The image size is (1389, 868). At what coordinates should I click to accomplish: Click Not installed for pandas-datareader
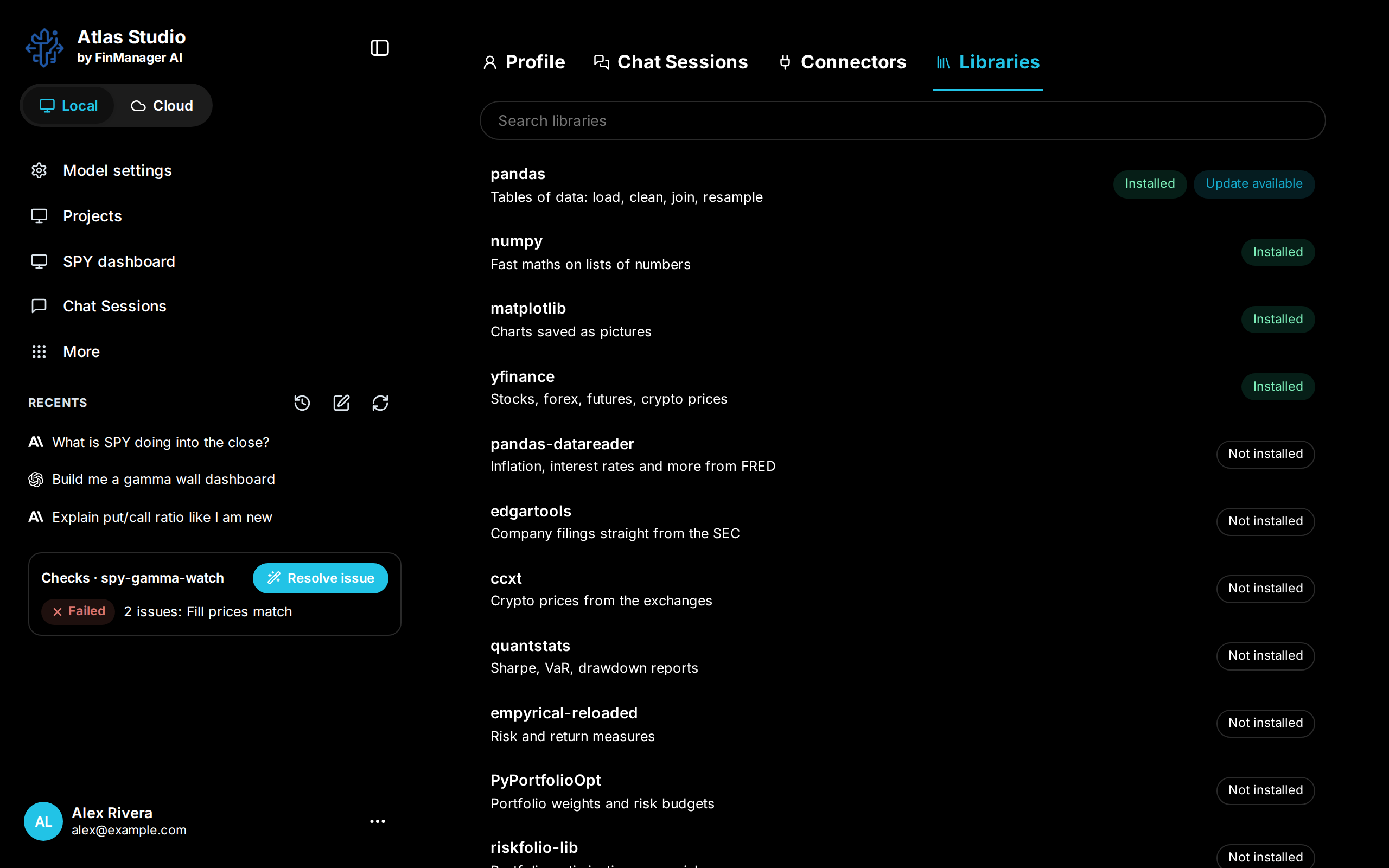pyautogui.click(x=1265, y=454)
